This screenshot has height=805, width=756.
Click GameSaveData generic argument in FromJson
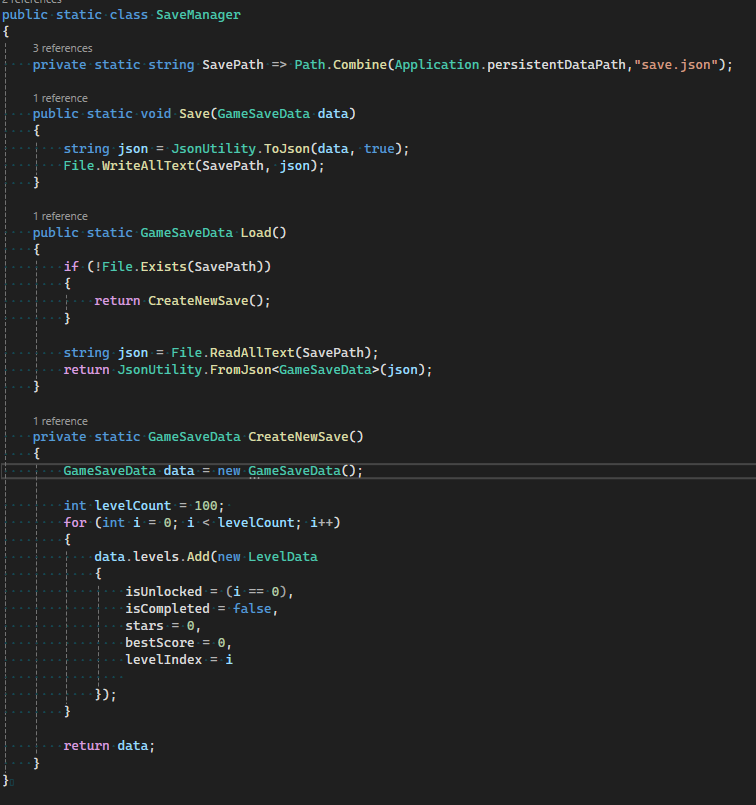coord(325,370)
